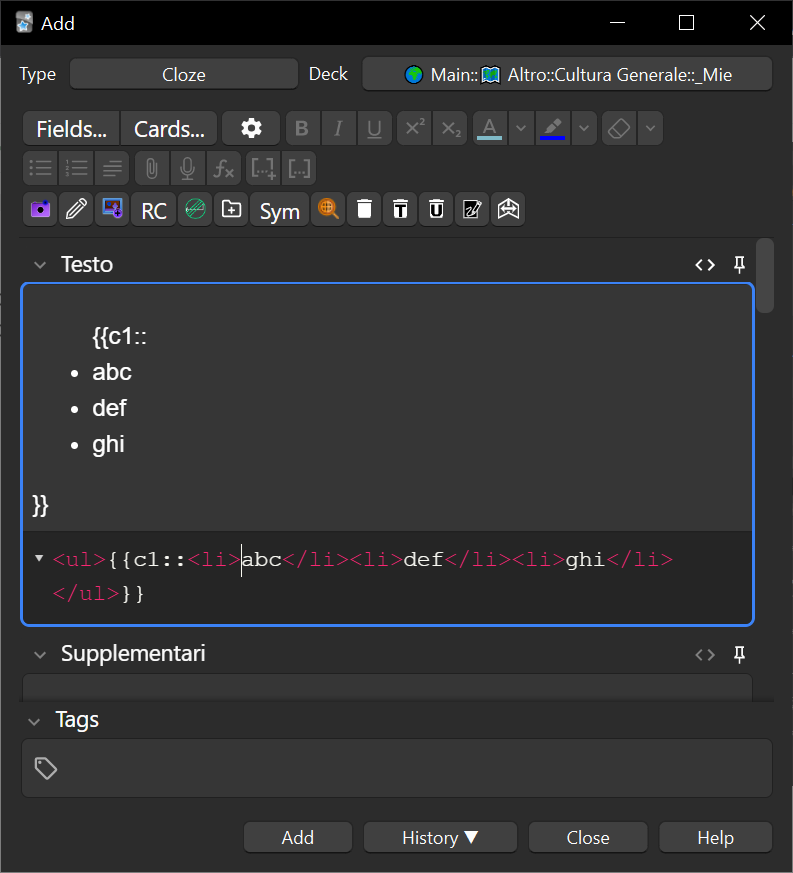Toggle bold formatting

click(x=302, y=129)
